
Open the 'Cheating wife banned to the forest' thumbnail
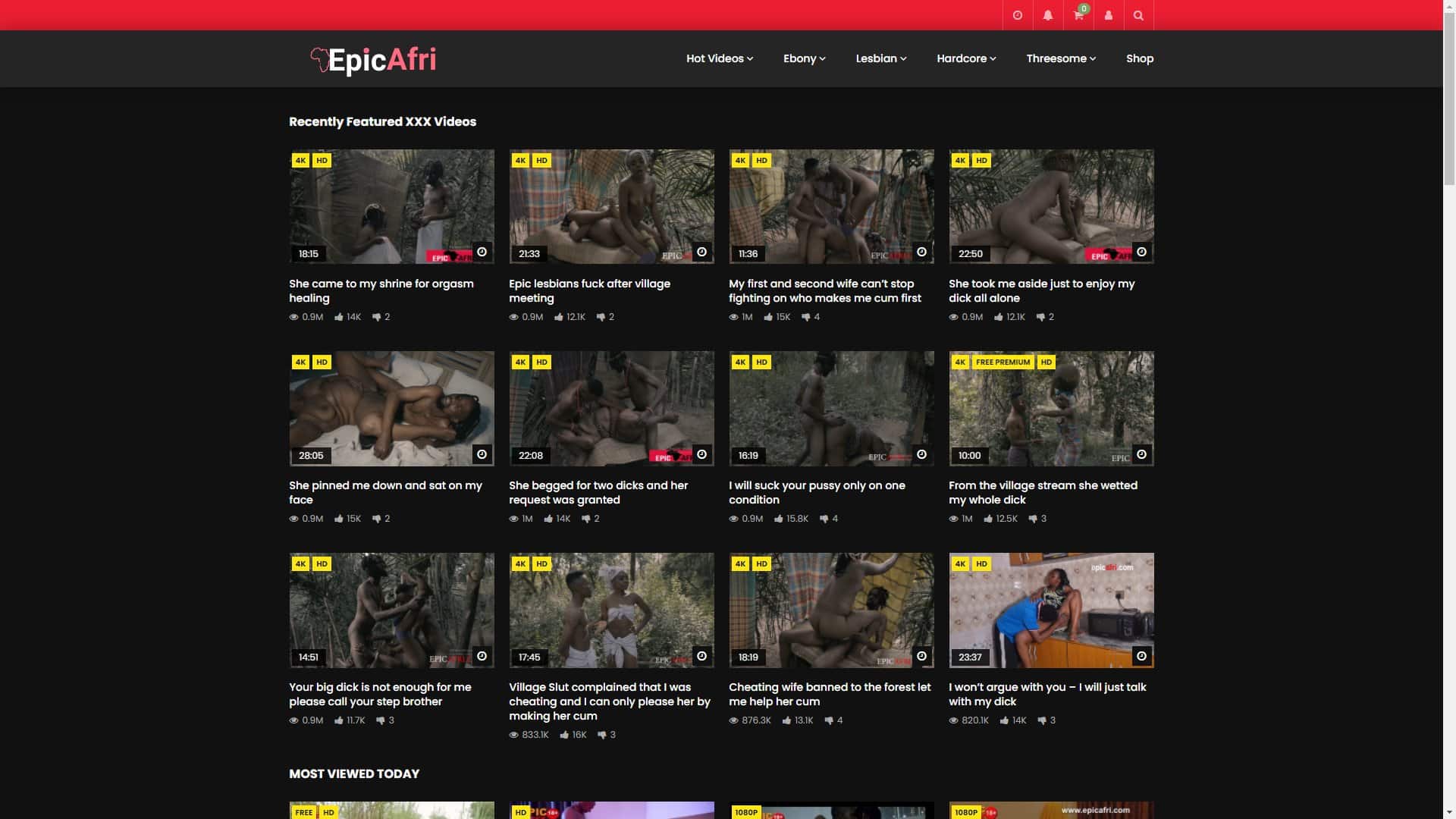coord(831,610)
